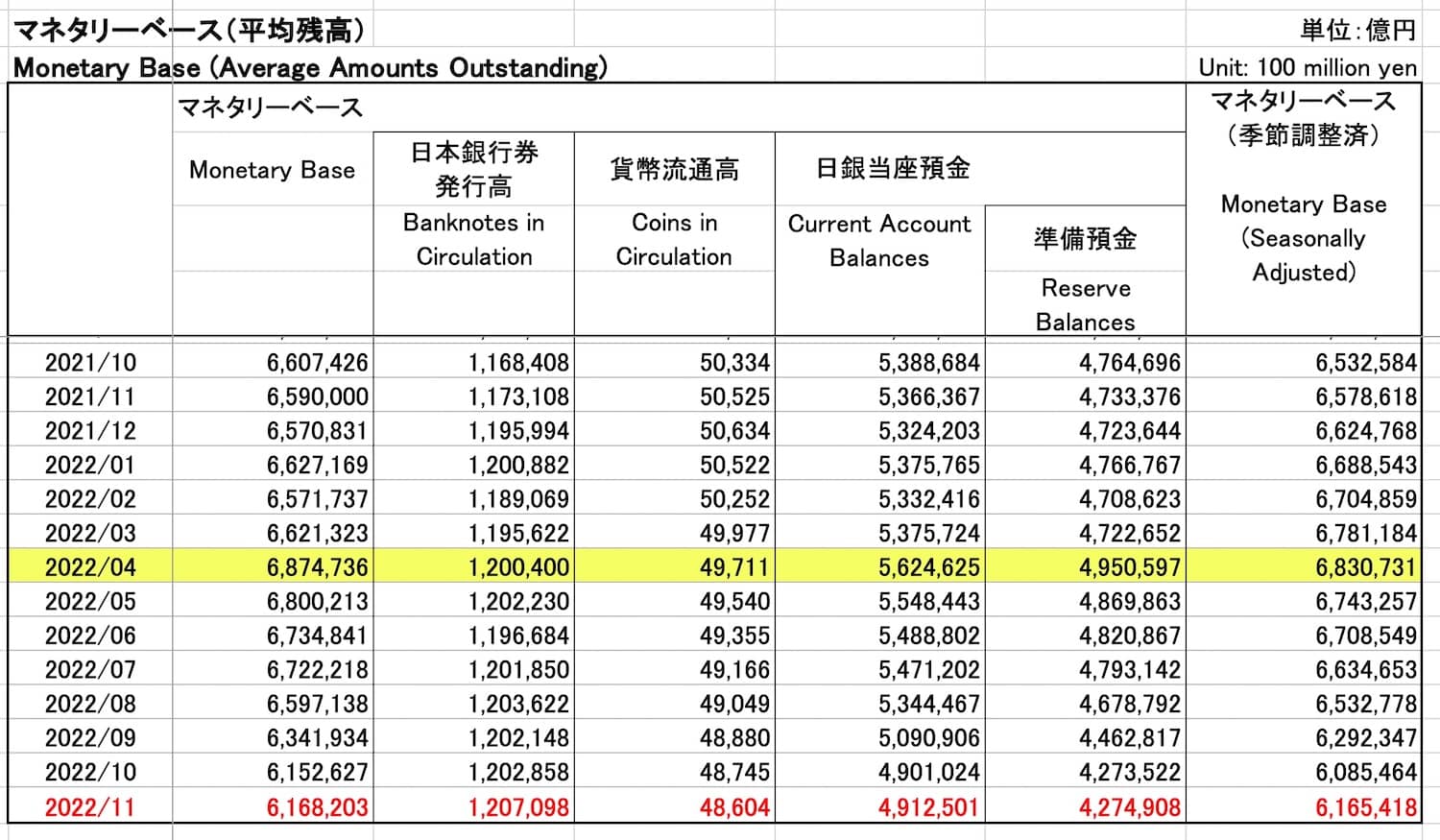Select the Unit: 100 million yen label
Viewport: 1440px width, 840px height.
pyautogui.click(x=1306, y=67)
